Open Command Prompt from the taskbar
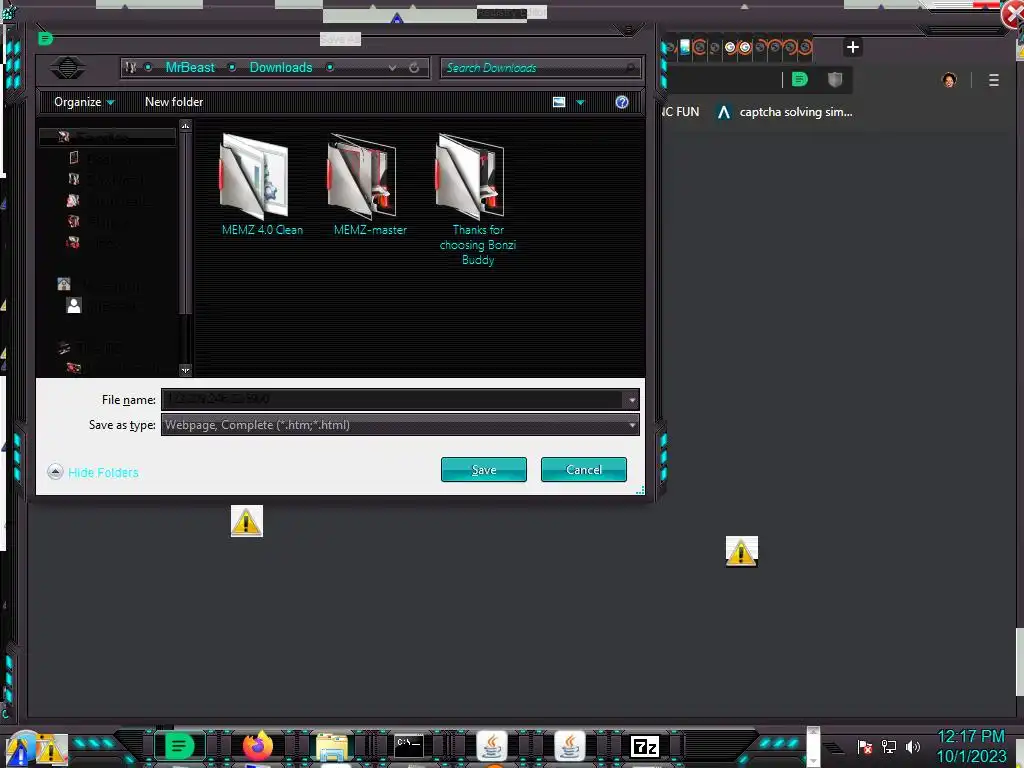This screenshot has height=768, width=1024. coord(409,745)
